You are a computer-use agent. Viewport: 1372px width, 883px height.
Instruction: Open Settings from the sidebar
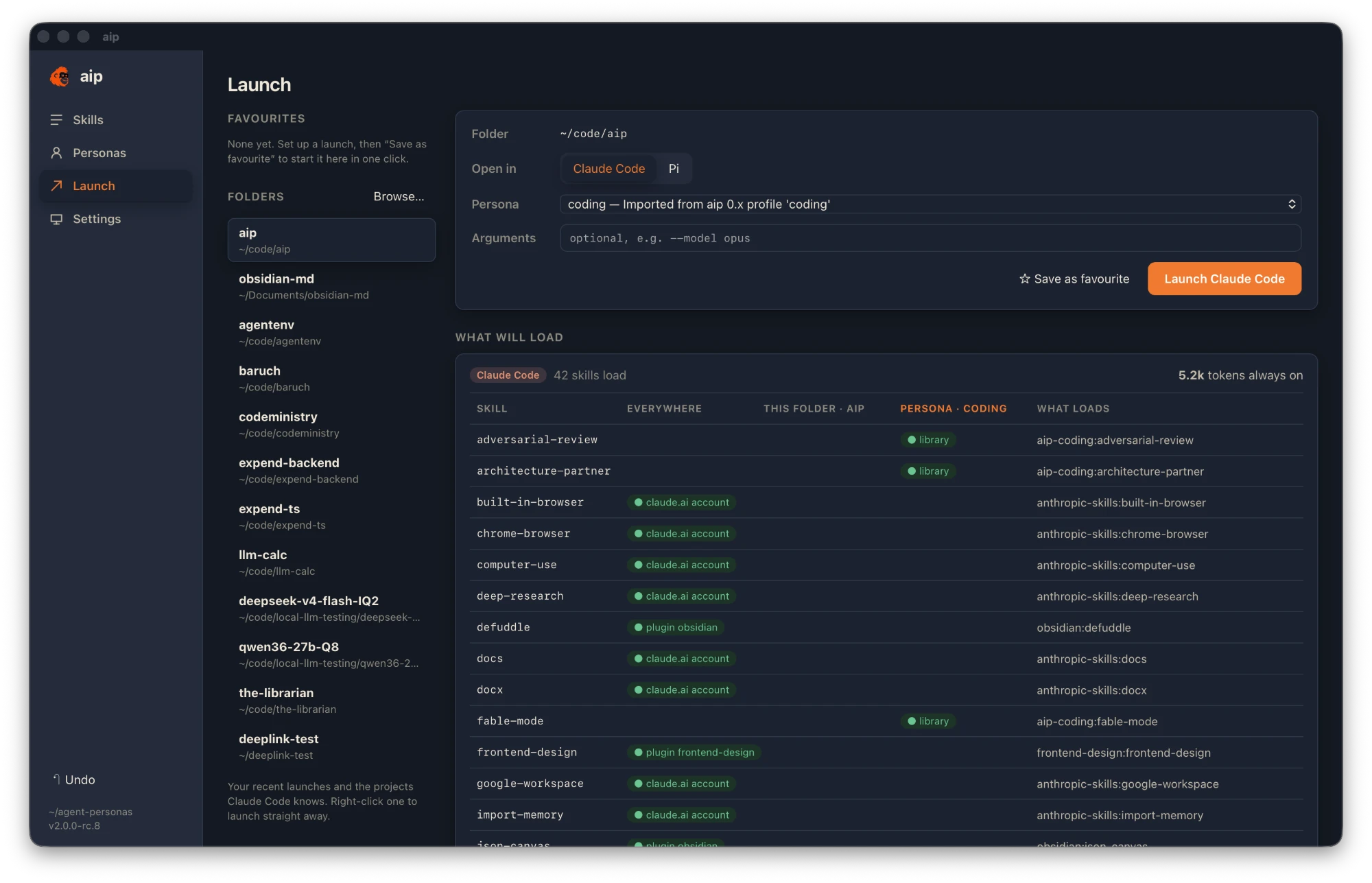coord(116,219)
